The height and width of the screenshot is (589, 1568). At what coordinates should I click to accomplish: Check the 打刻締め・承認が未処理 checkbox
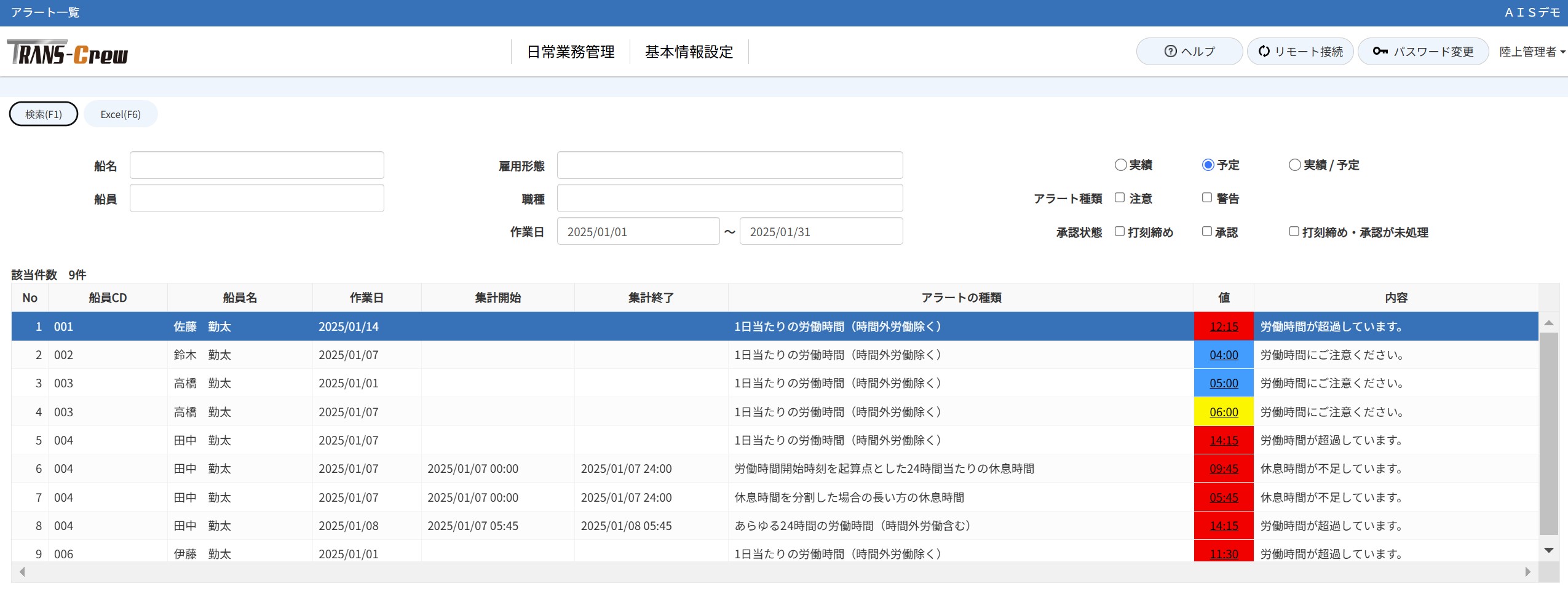pos(1294,231)
